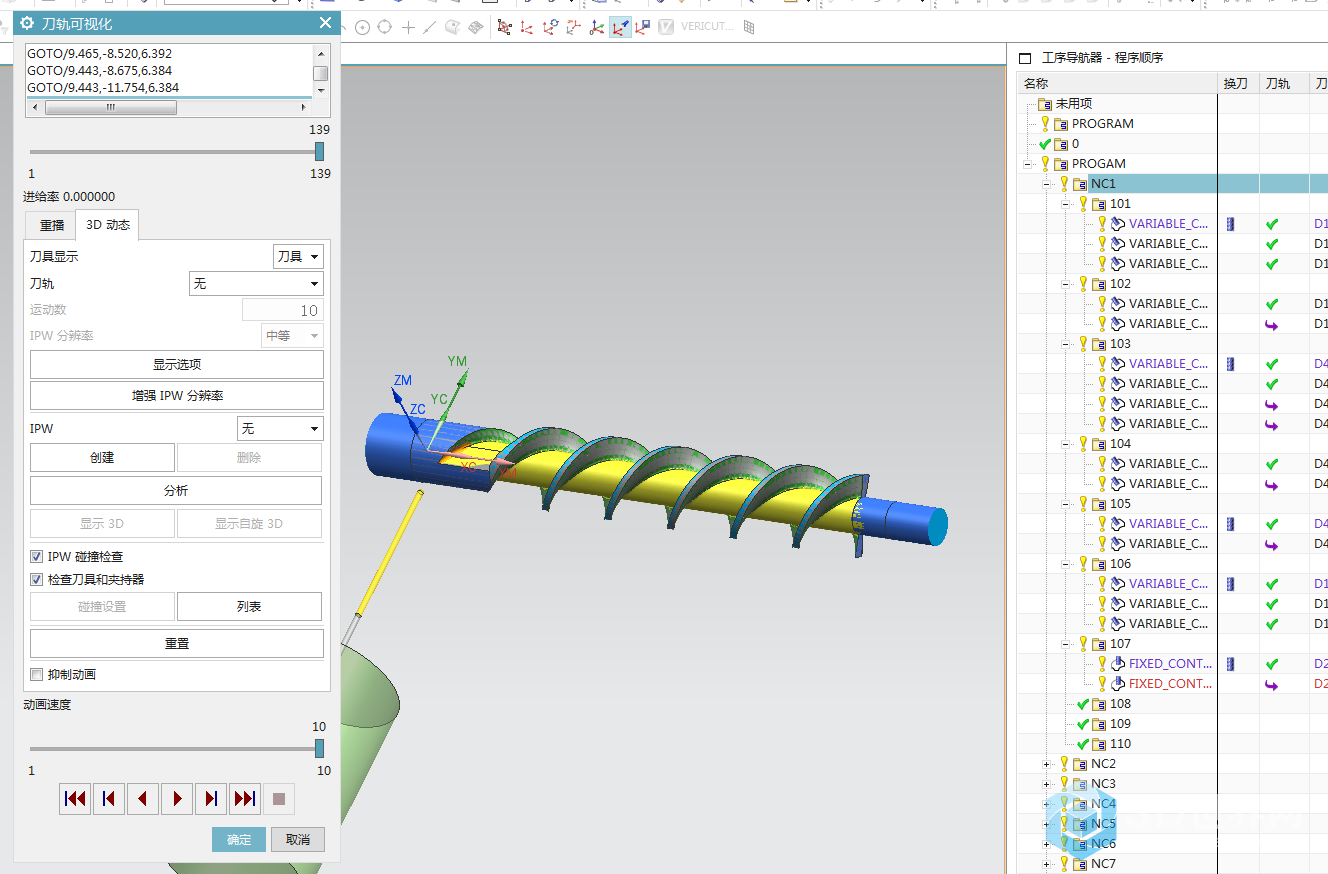
Task: Click the grid table icon after VERICUT
Action: click(749, 27)
